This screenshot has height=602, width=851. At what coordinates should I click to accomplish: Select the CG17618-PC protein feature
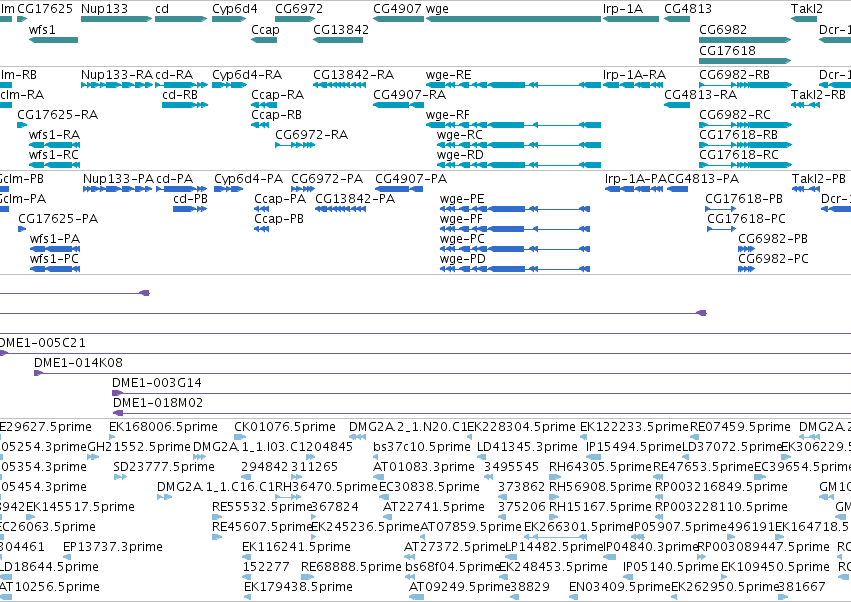tap(721, 229)
